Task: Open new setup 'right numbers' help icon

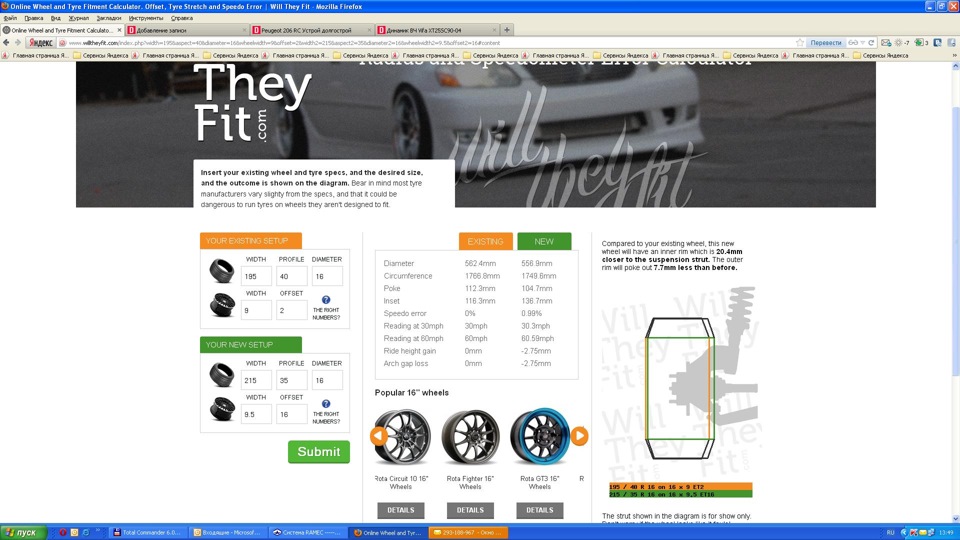Action: click(x=326, y=404)
